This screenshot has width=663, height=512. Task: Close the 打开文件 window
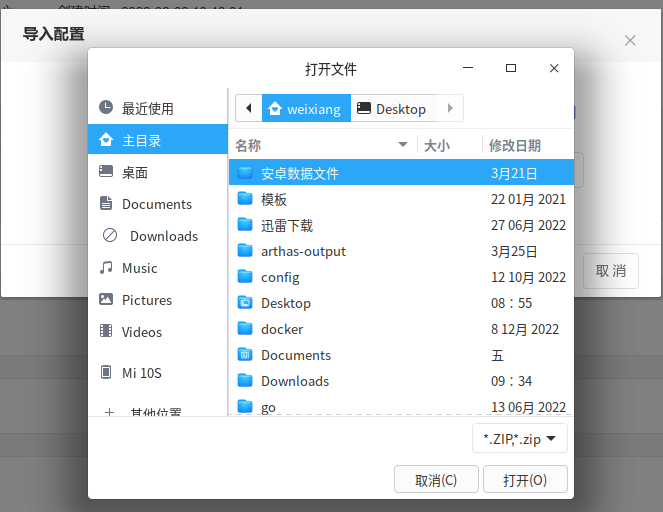554,68
